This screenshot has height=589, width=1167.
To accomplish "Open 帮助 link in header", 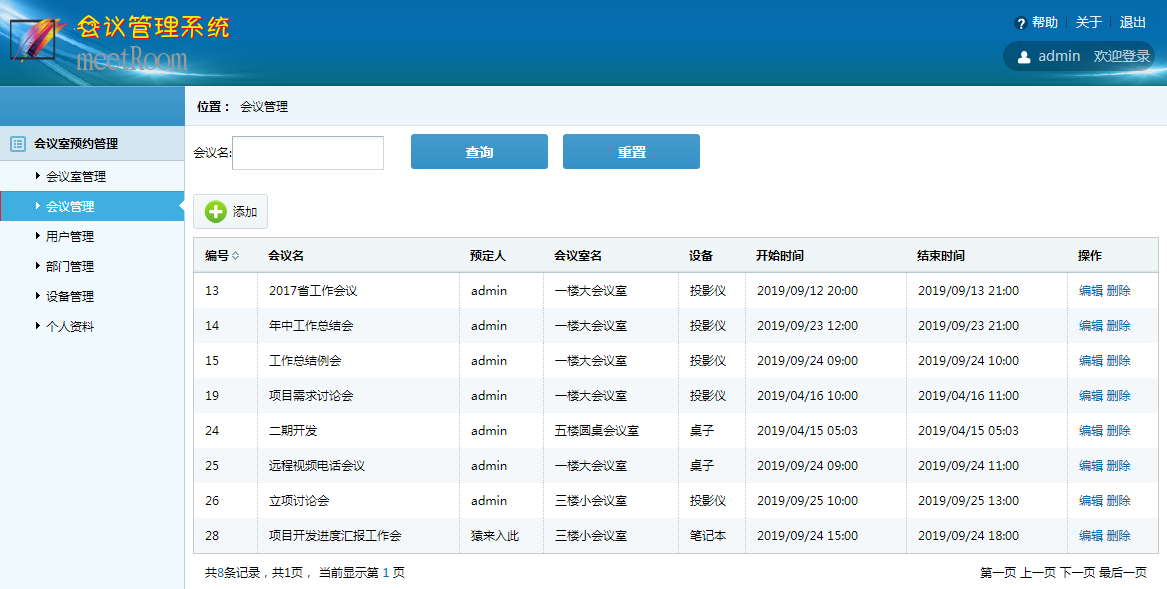I will click(x=1045, y=22).
